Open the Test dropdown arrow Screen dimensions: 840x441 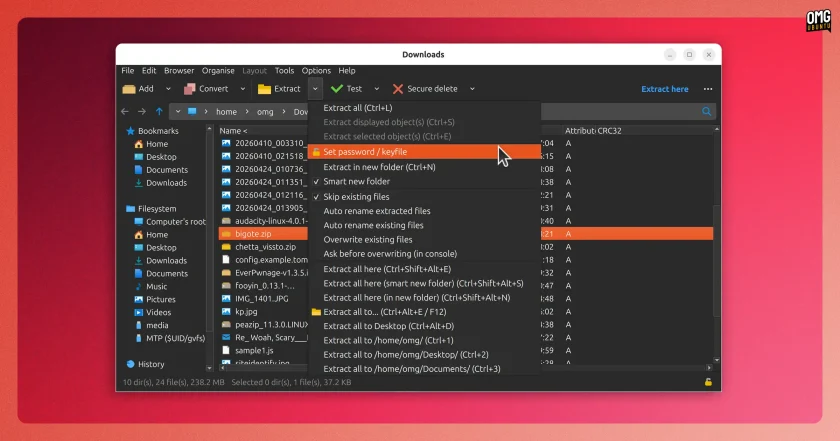coord(377,89)
